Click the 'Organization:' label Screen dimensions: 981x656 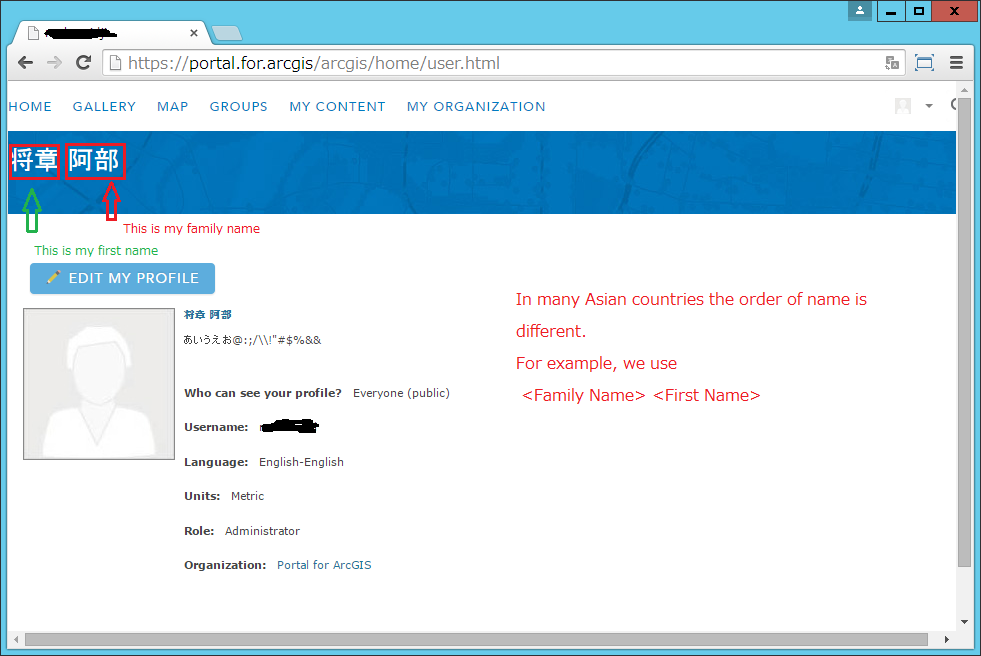(225, 565)
